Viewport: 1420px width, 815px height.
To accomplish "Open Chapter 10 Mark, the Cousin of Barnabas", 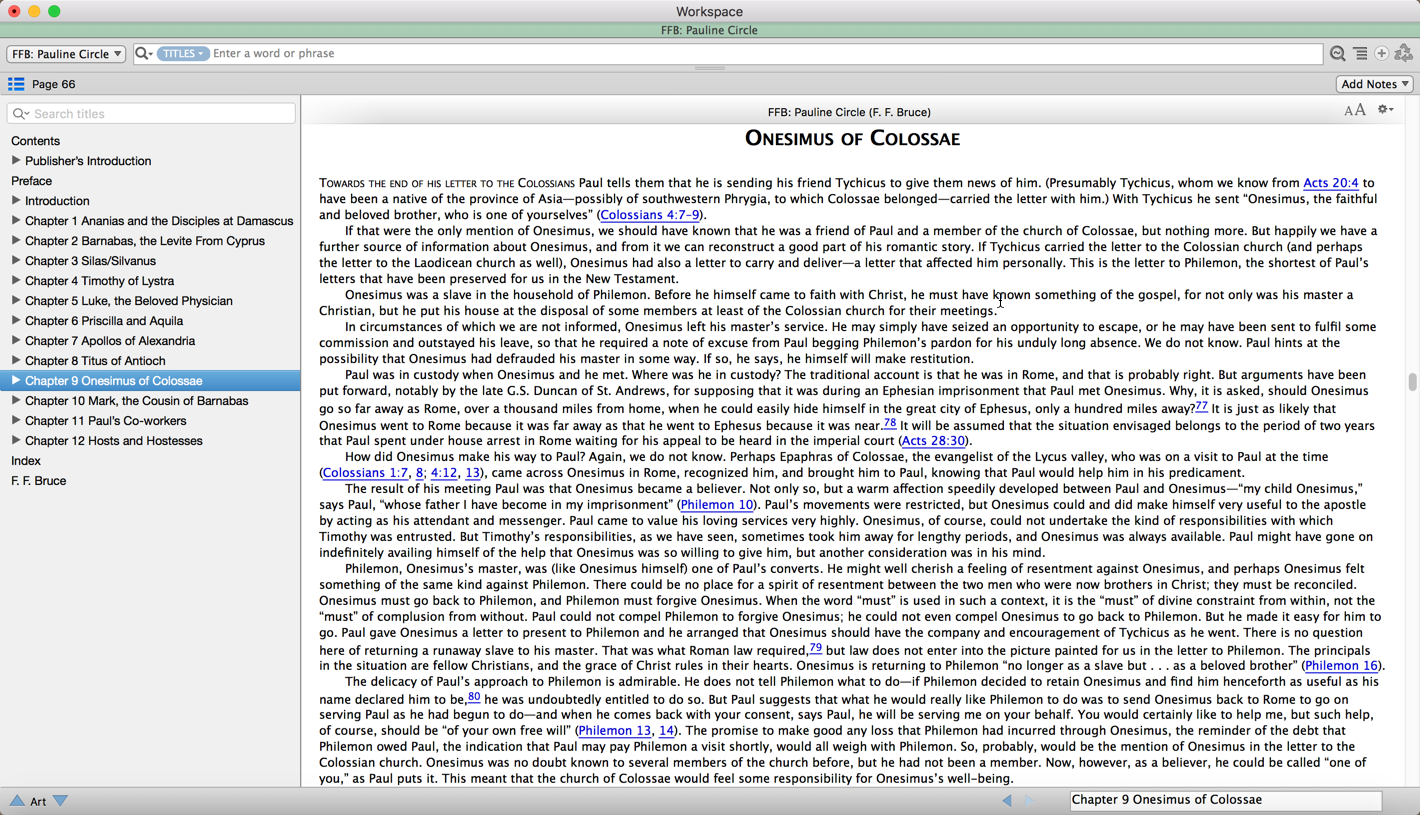I will coord(137,401).
